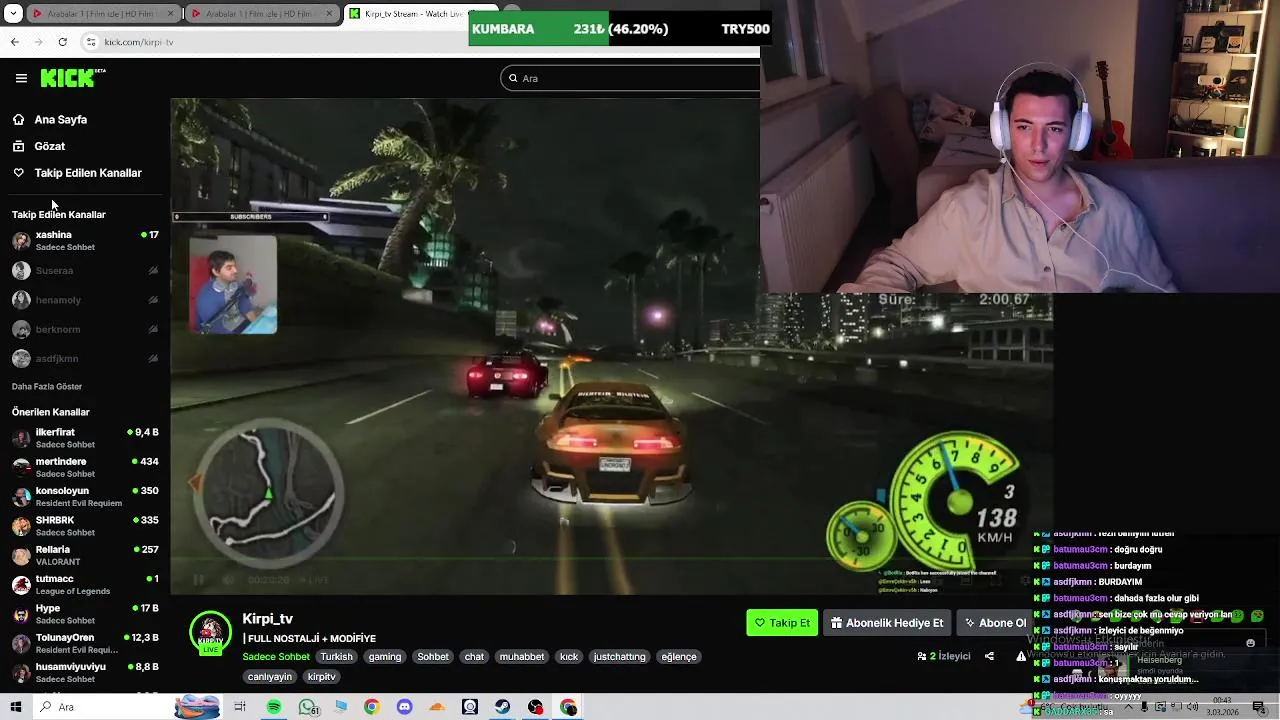Select the Turkish tag
This screenshot has height=720, width=1280.
tap(336, 657)
